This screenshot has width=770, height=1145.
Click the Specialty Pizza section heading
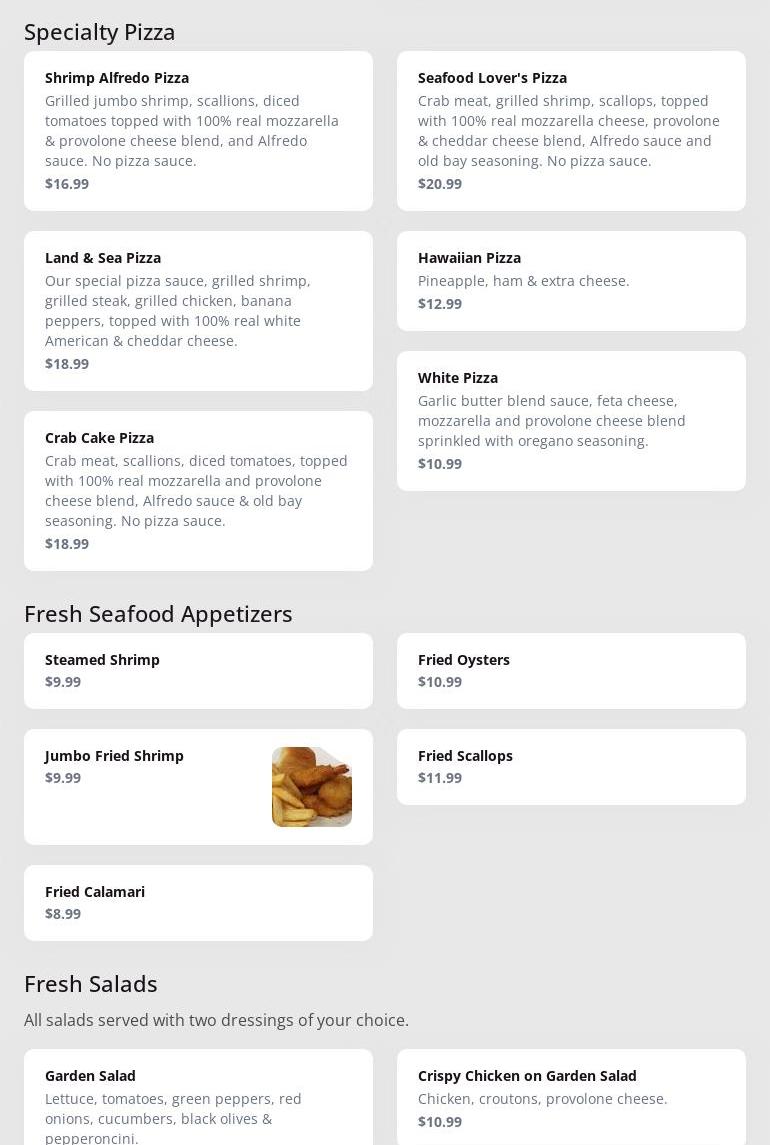100,32
